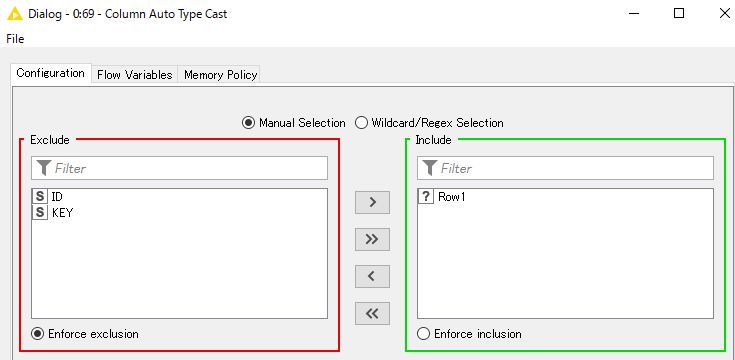
Task: Click the unknown type icon beside Row1
Action: click(x=426, y=197)
